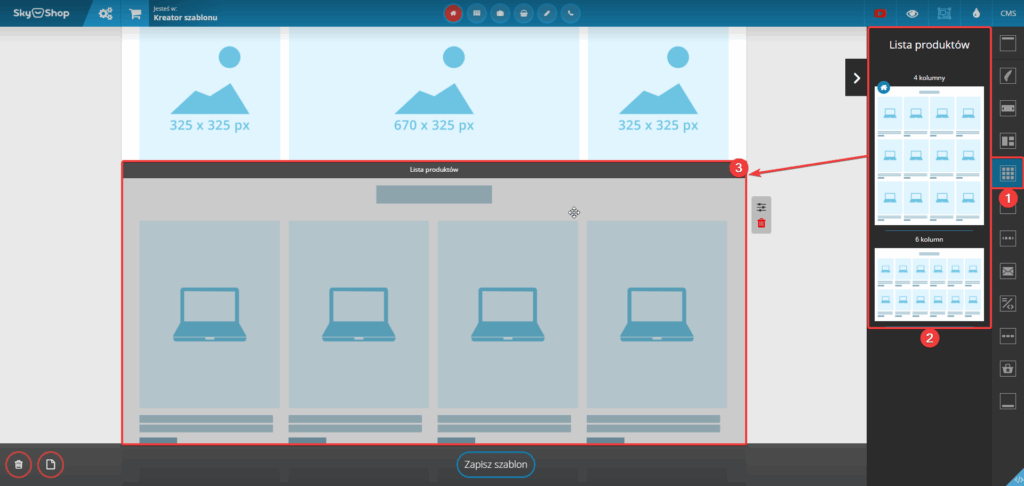Click the new page document button
The width and height of the screenshot is (1024, 486).
tap(51, 465)
